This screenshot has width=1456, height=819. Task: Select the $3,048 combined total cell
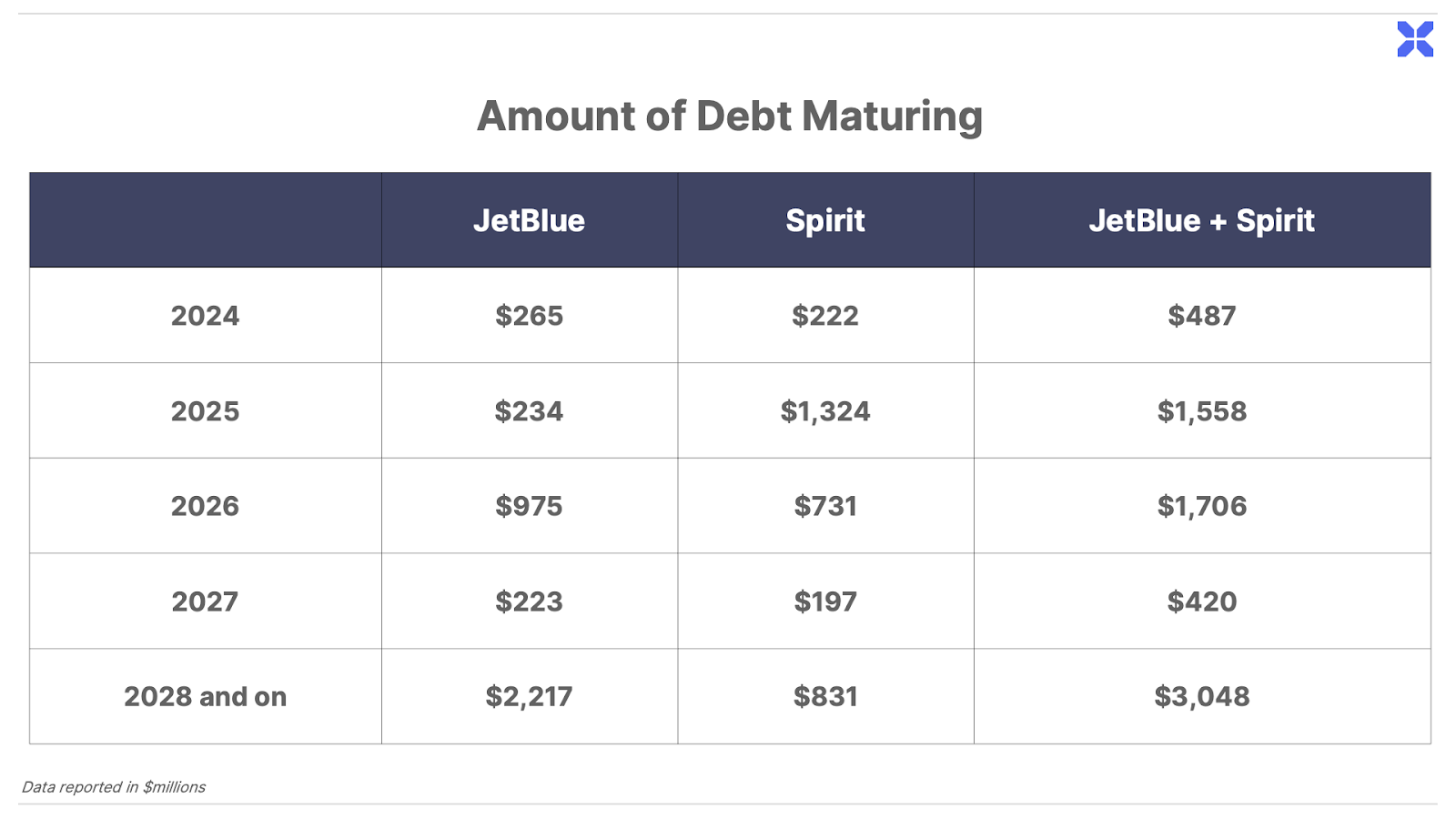tap(1201, 697)
